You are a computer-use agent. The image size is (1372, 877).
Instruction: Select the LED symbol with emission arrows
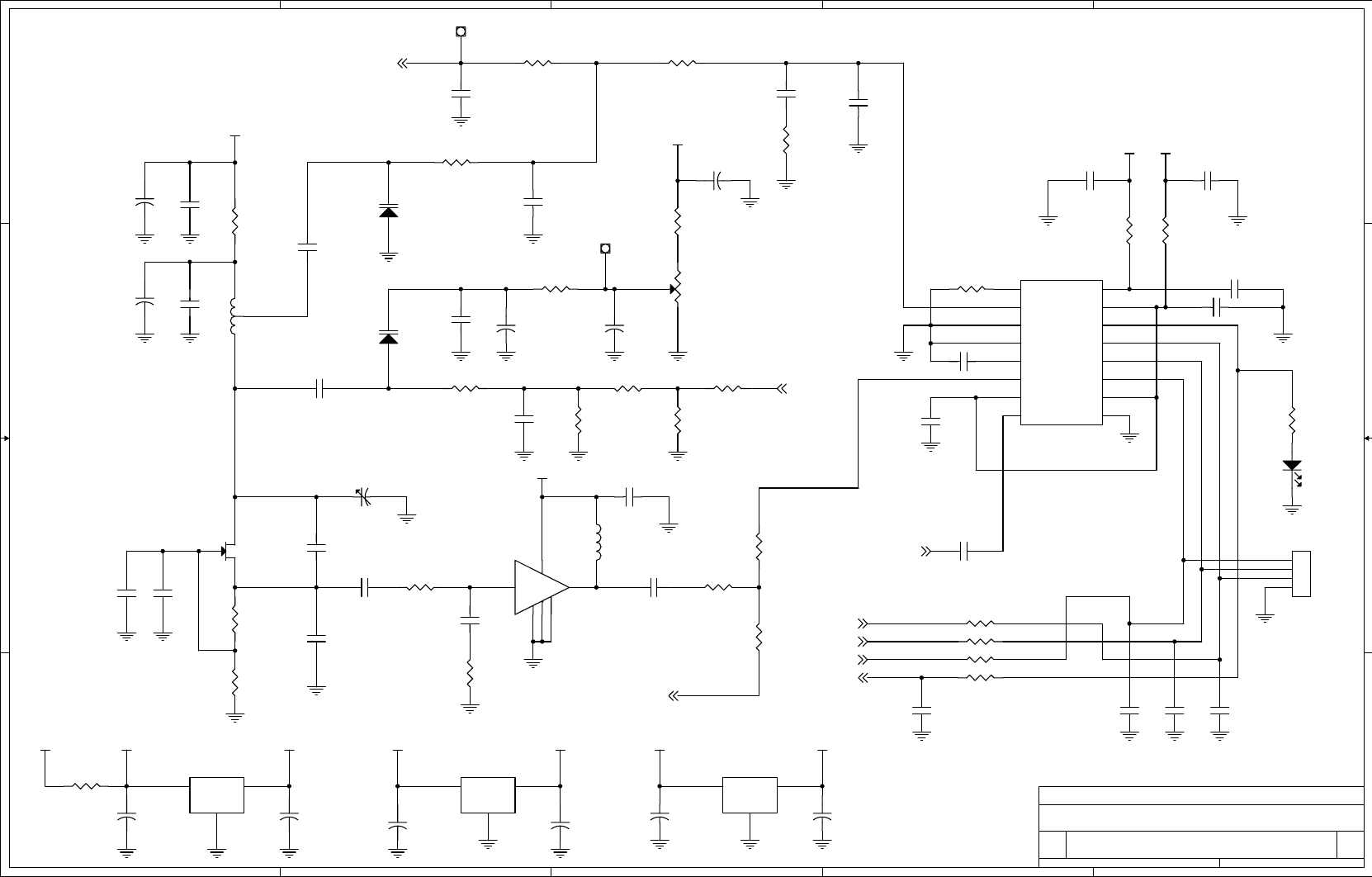[1294, 472]
